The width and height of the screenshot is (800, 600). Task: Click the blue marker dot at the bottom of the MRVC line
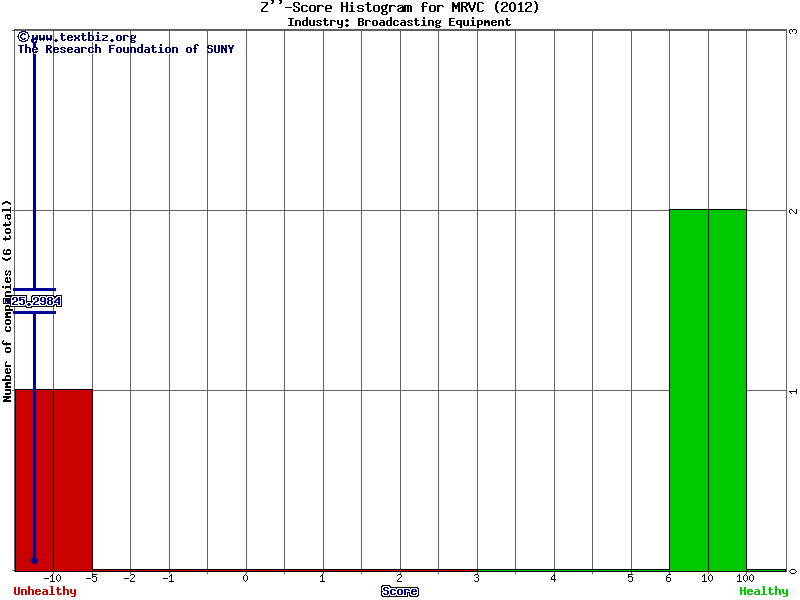click(34, 560)
